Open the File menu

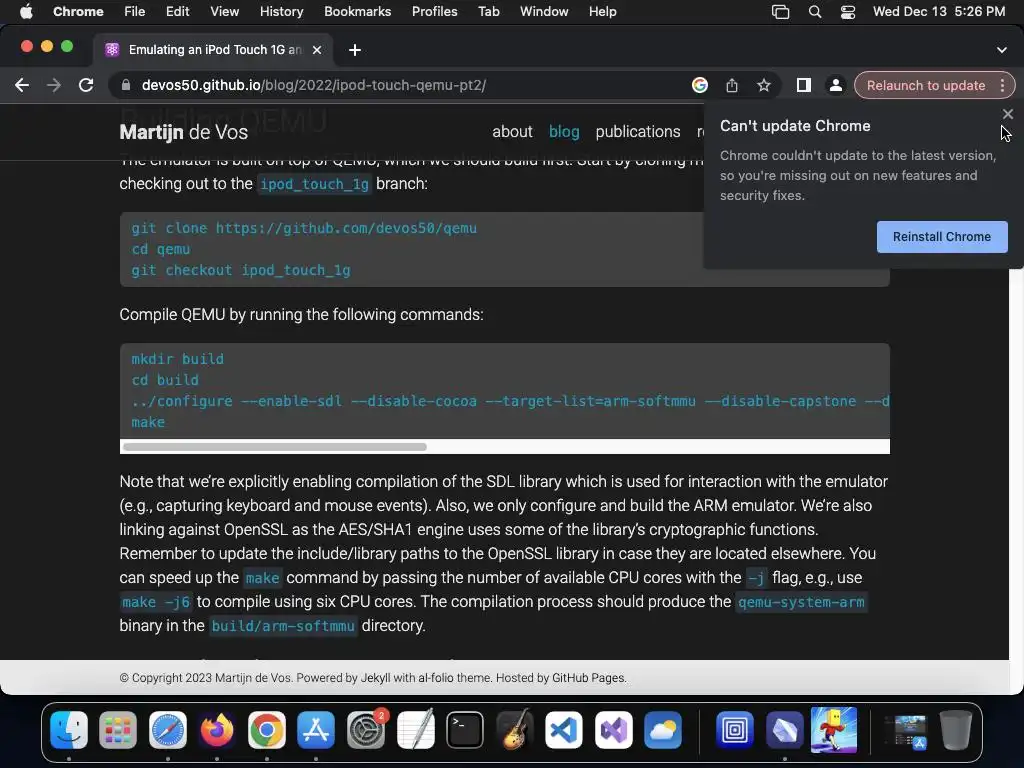[x=135, y=12]
